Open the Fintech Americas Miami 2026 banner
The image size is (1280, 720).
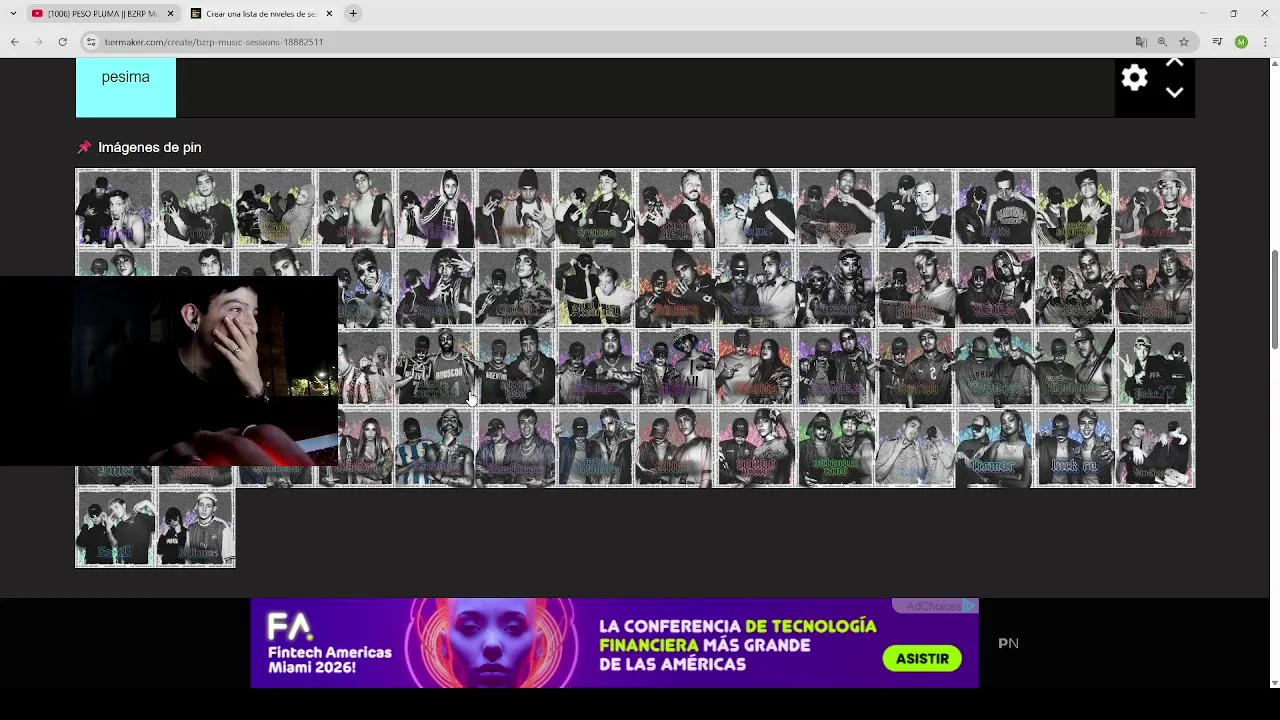click(x=614, y=643)
